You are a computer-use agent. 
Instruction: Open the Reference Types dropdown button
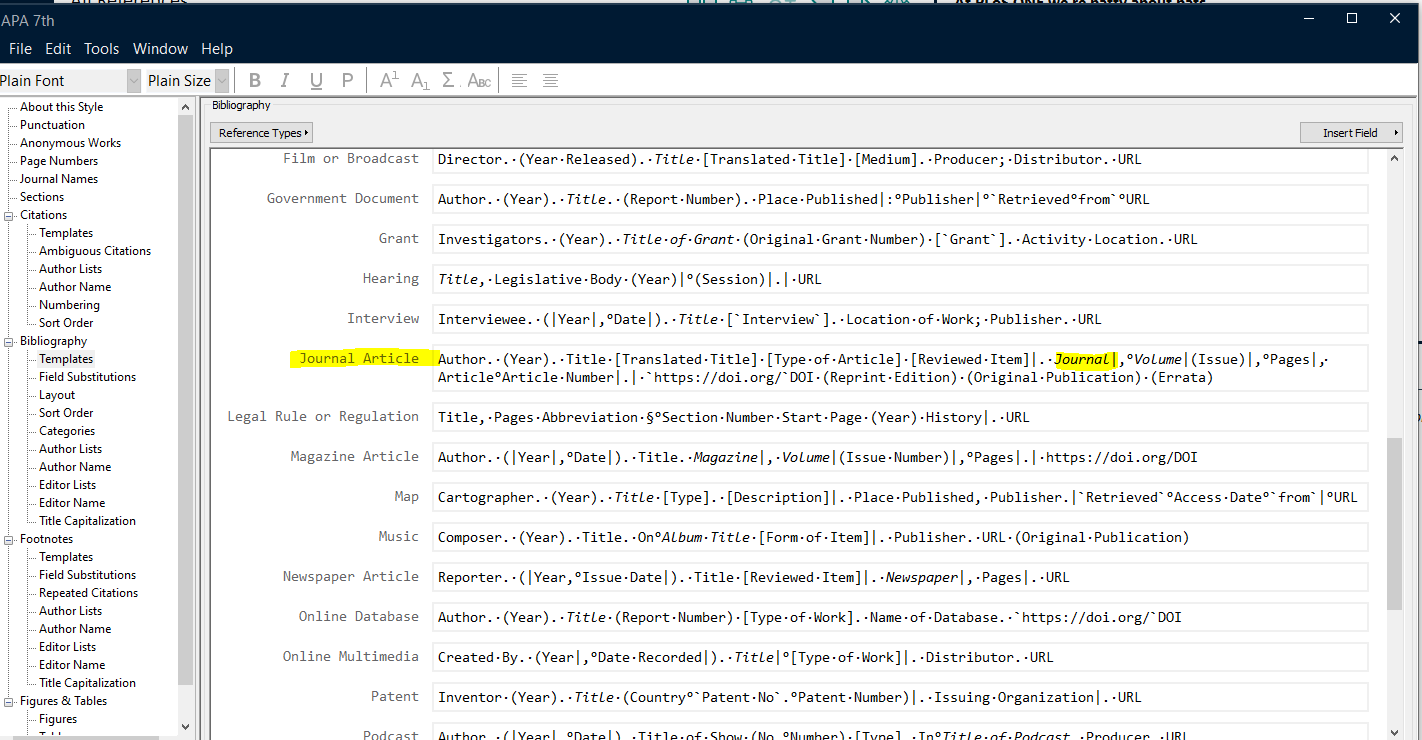(261, 133)
